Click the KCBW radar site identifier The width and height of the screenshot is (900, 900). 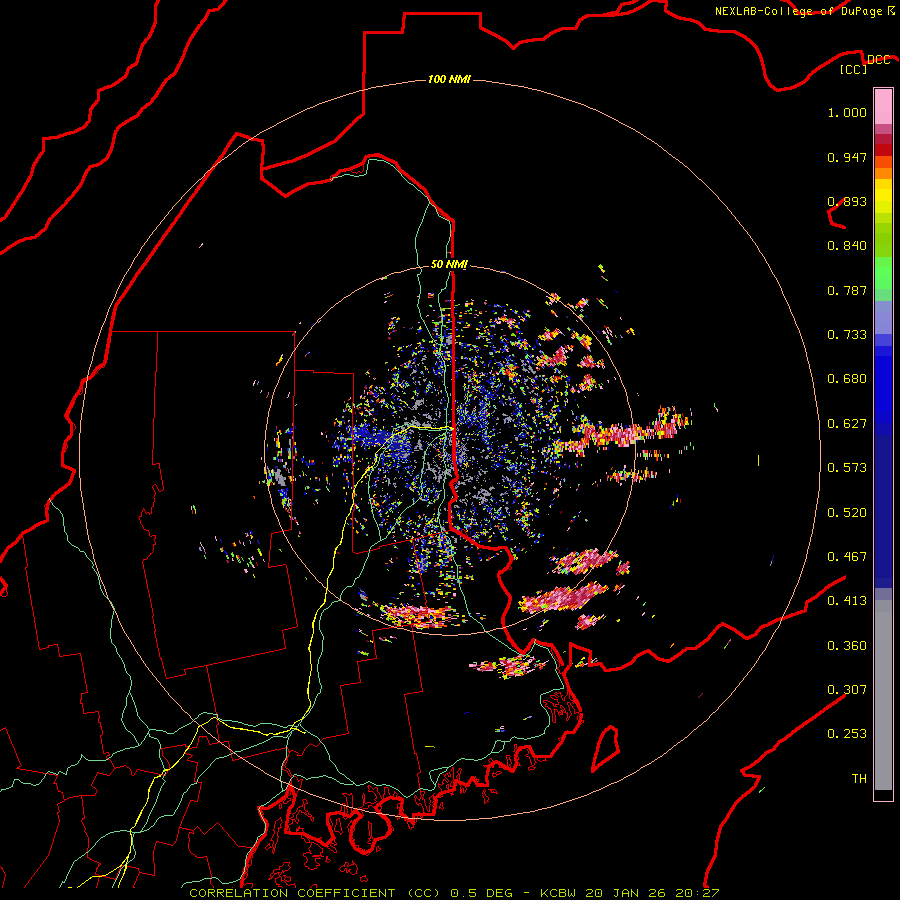560,893
